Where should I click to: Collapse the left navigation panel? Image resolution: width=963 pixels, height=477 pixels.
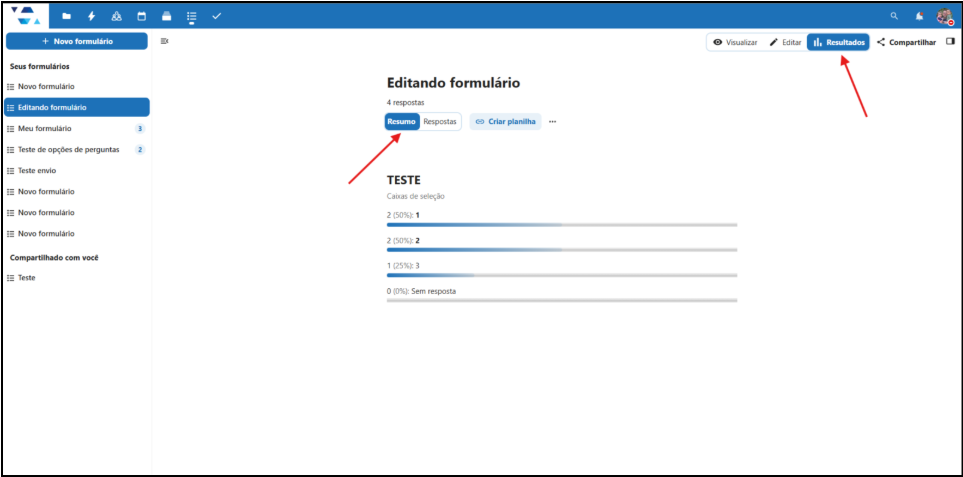coord(164,41)
